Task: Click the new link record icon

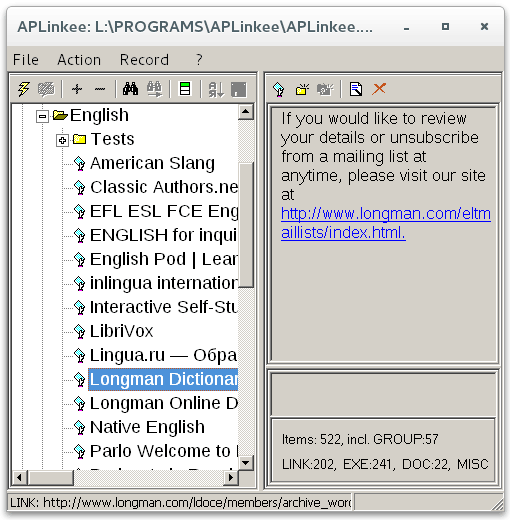Action: click(x=279, y=89)
